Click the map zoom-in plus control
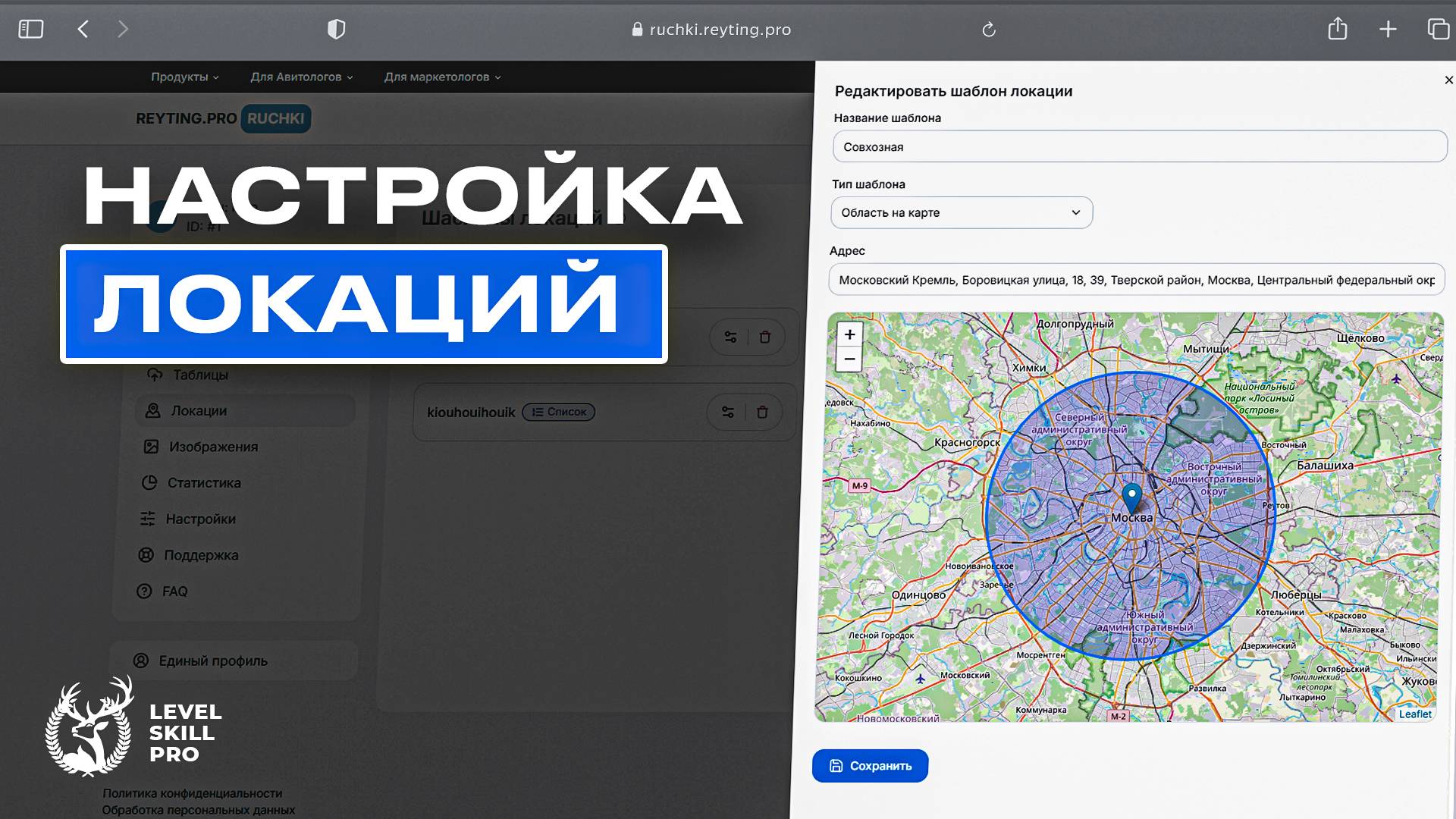The width and height of the screenshot is (1456, 819). 849,334
